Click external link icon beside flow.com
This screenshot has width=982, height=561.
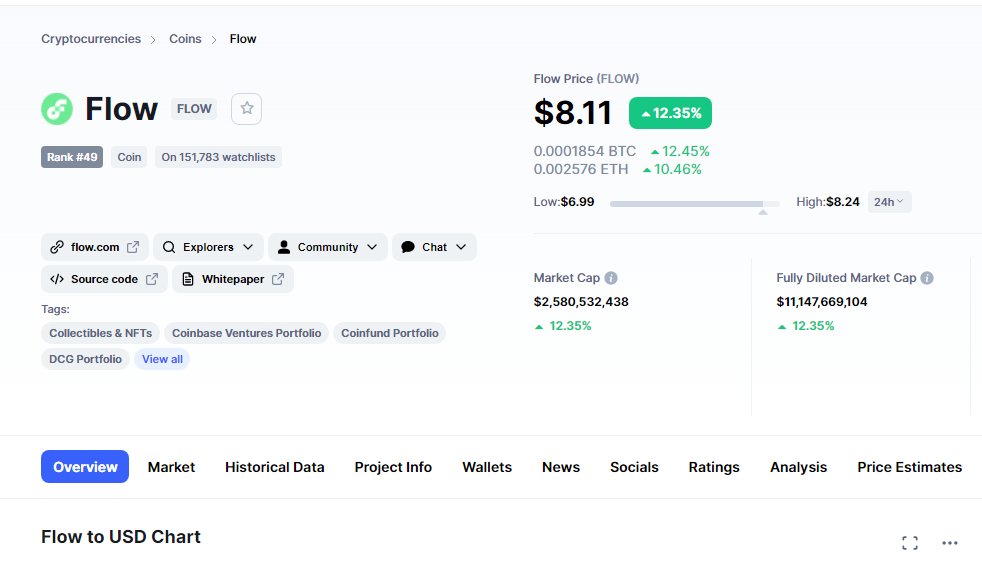click(133, 247)
